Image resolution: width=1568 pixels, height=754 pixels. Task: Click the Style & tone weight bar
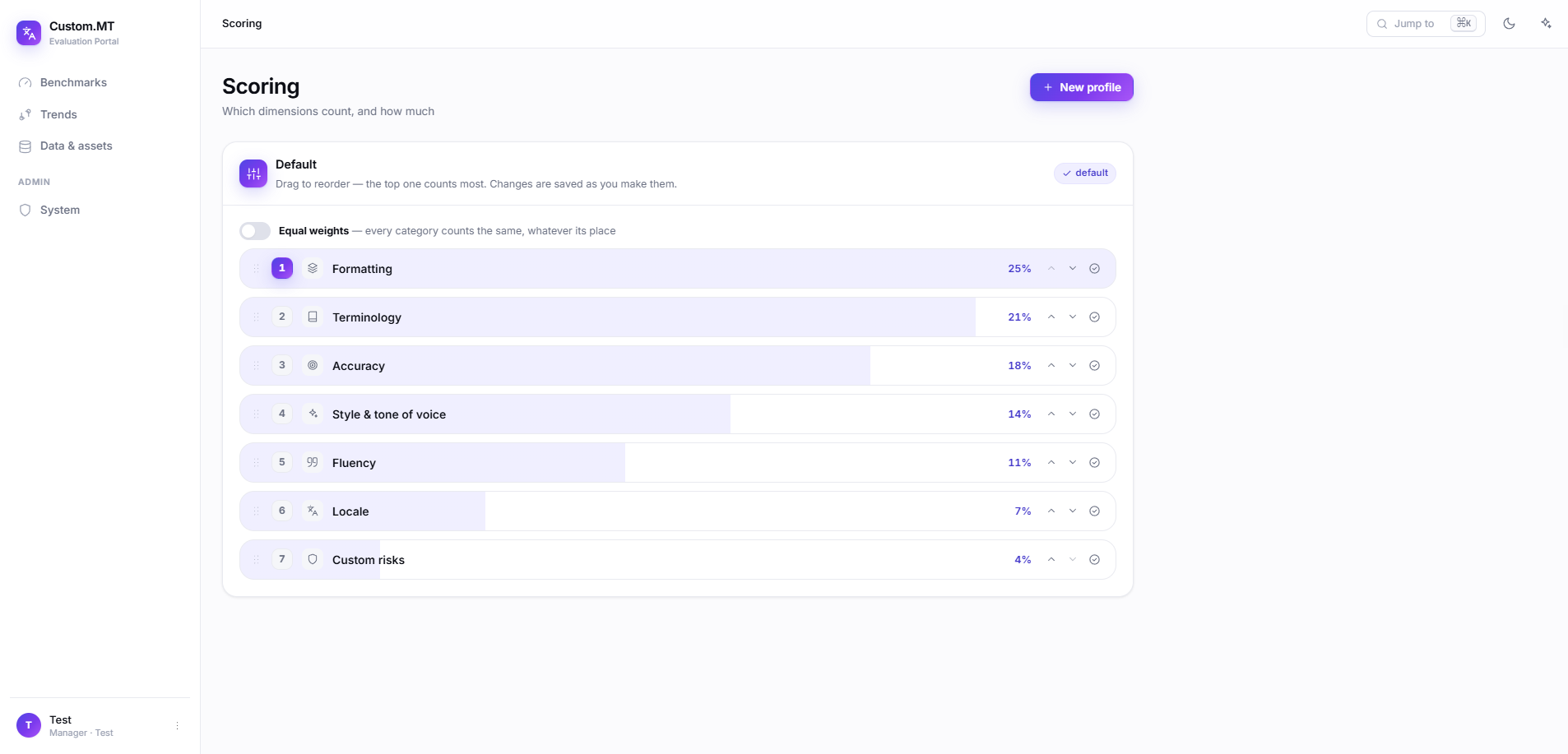click(677, 414)
